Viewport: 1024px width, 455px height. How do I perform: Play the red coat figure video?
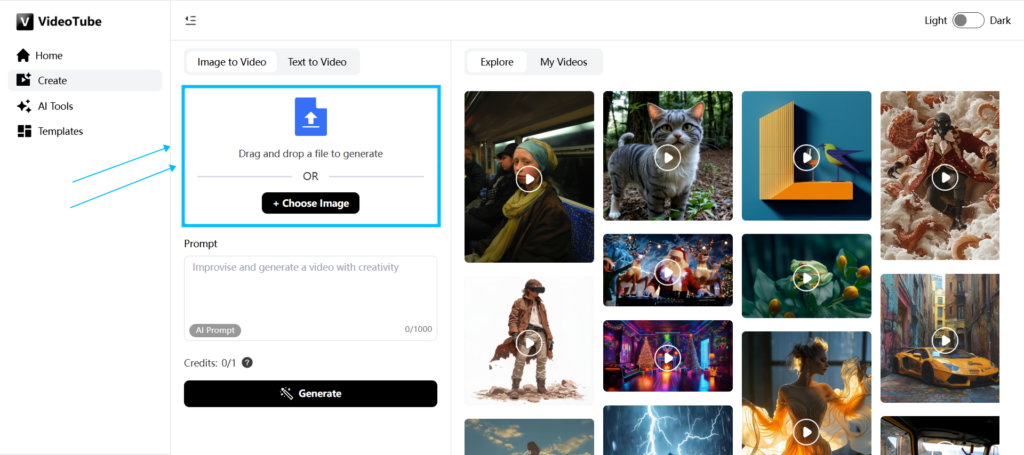(945, 177)
